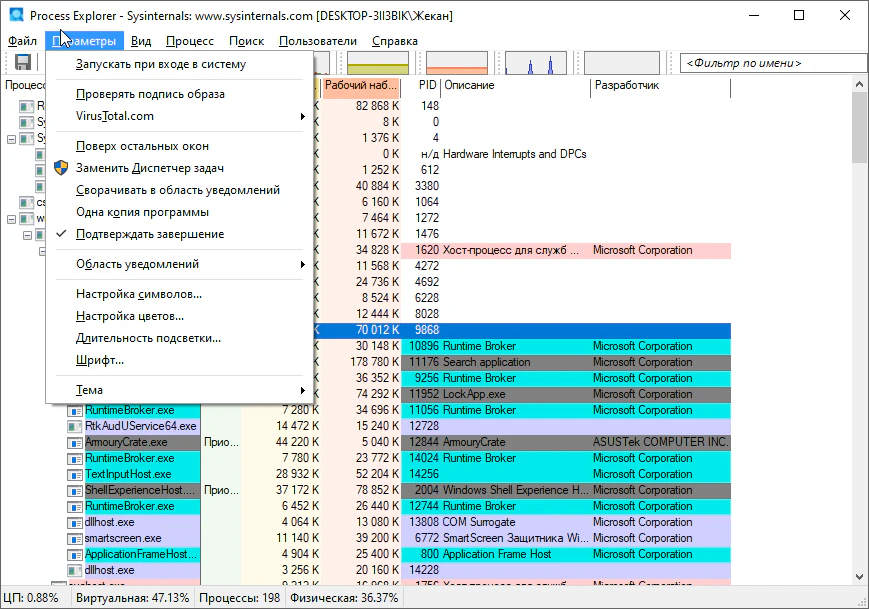Click the TextInputHost.exe process icon
The width and height of the screenshot is (869, 609).
tap(75, 474)
